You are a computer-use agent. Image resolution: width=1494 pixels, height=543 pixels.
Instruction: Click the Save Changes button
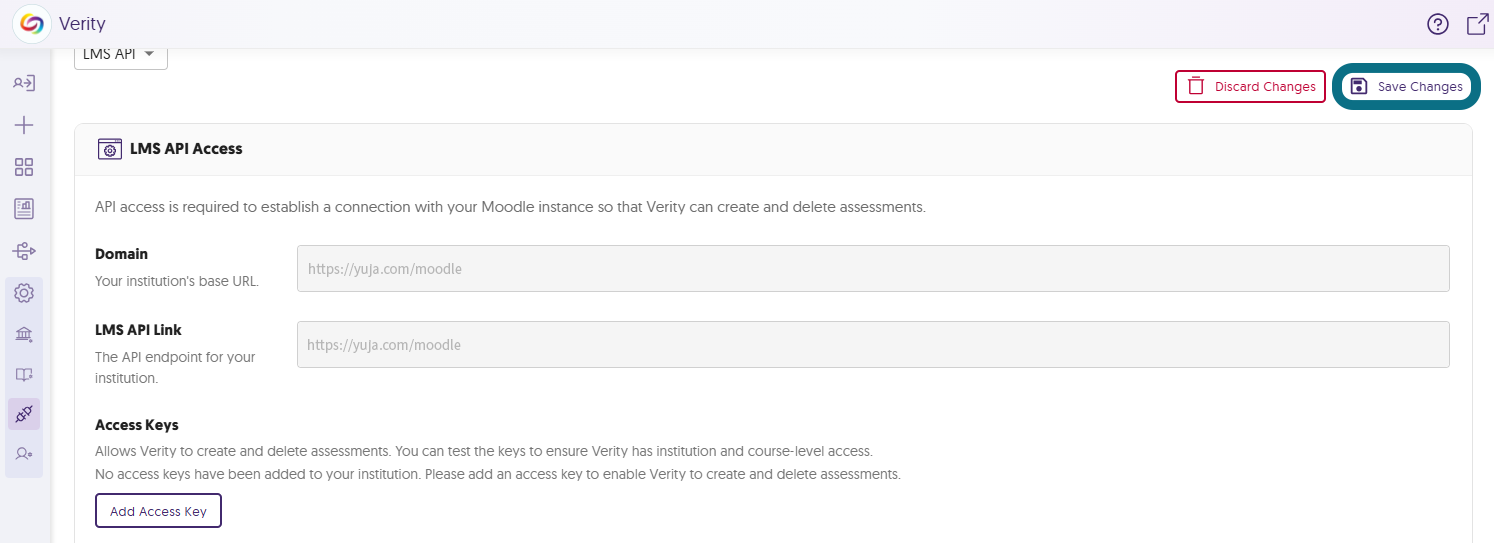[1406, 86]
